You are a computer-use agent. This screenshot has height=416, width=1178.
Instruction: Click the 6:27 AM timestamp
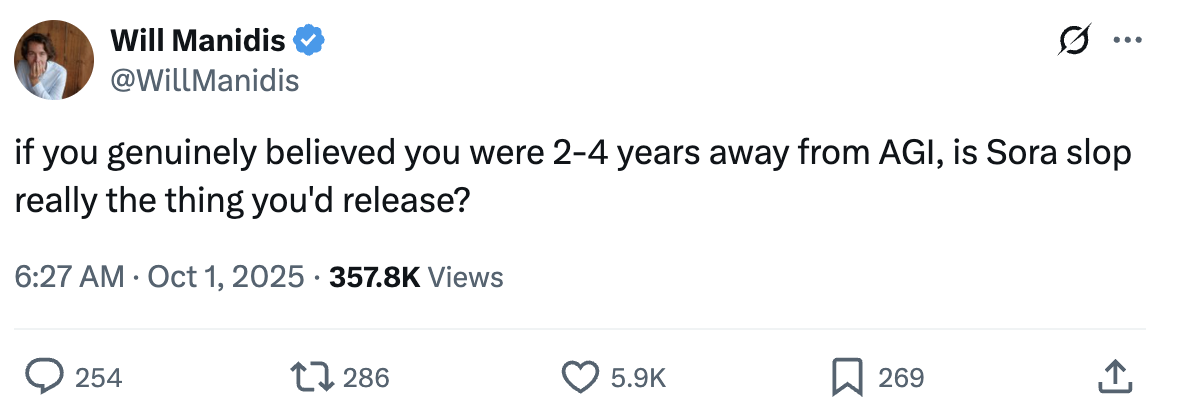(x=69, y=276)
